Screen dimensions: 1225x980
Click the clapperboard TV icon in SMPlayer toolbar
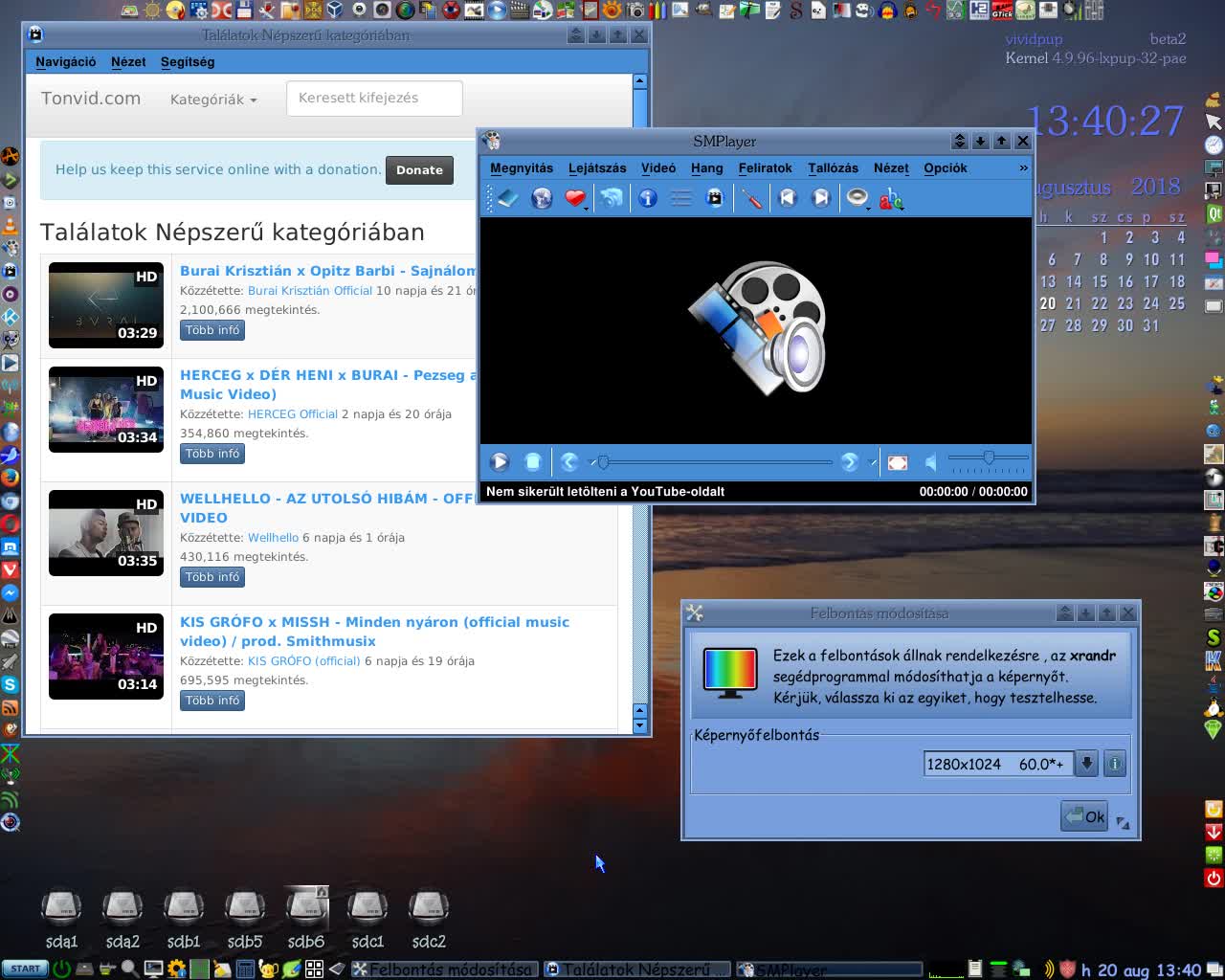pyautogui.click(x=714, y=198)
